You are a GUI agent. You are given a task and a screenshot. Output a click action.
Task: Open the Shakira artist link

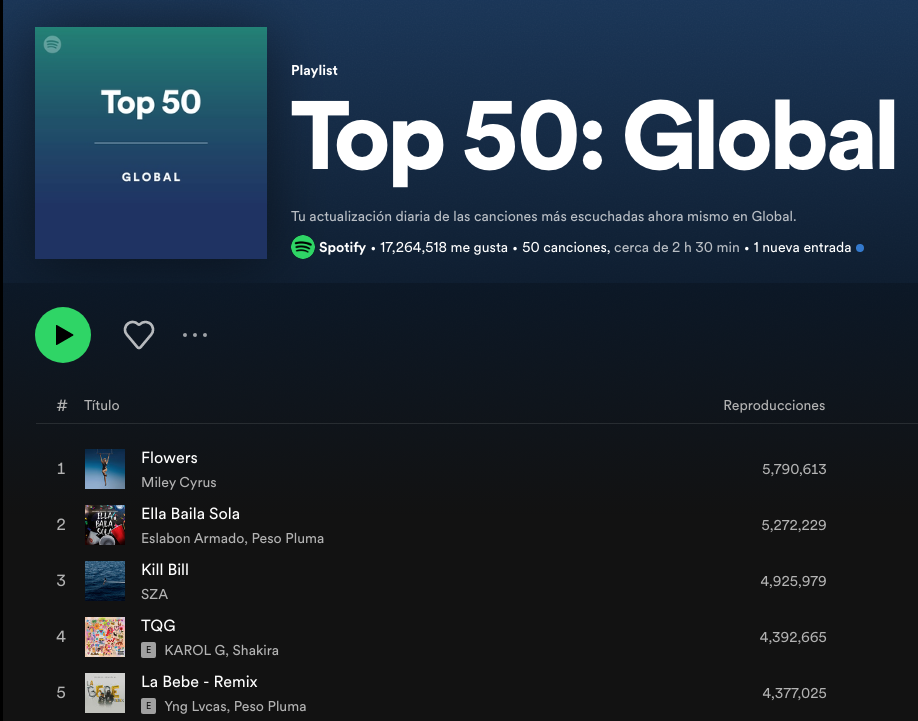(255, 650)
